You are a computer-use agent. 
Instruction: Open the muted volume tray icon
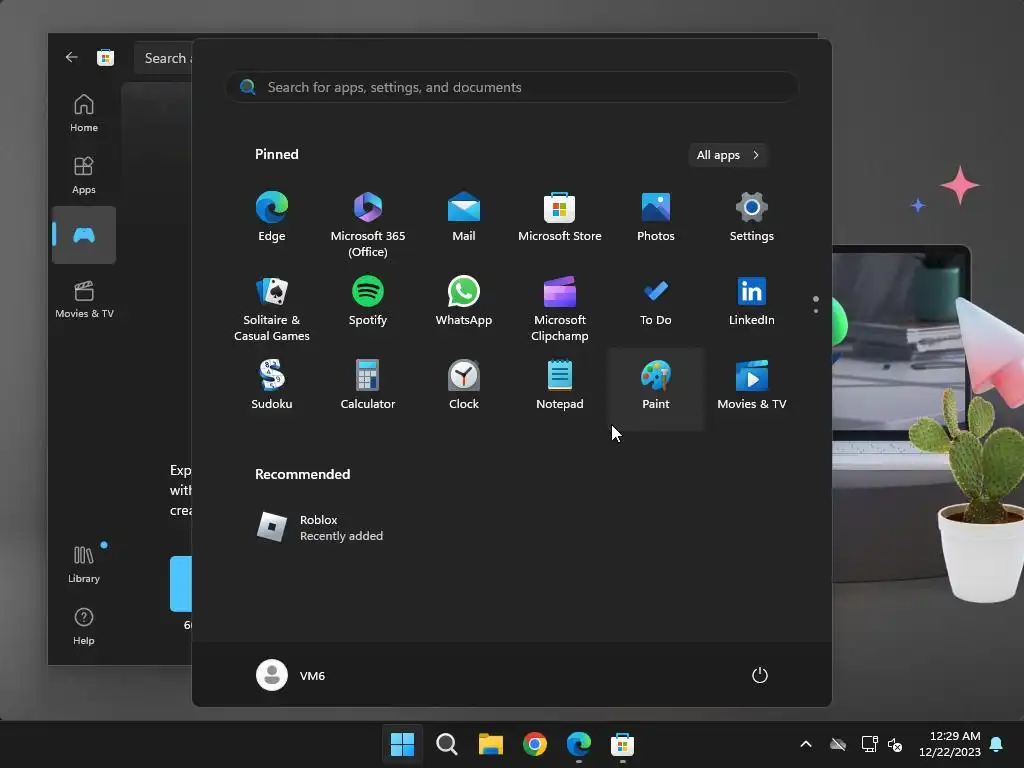tap(895, 744)
